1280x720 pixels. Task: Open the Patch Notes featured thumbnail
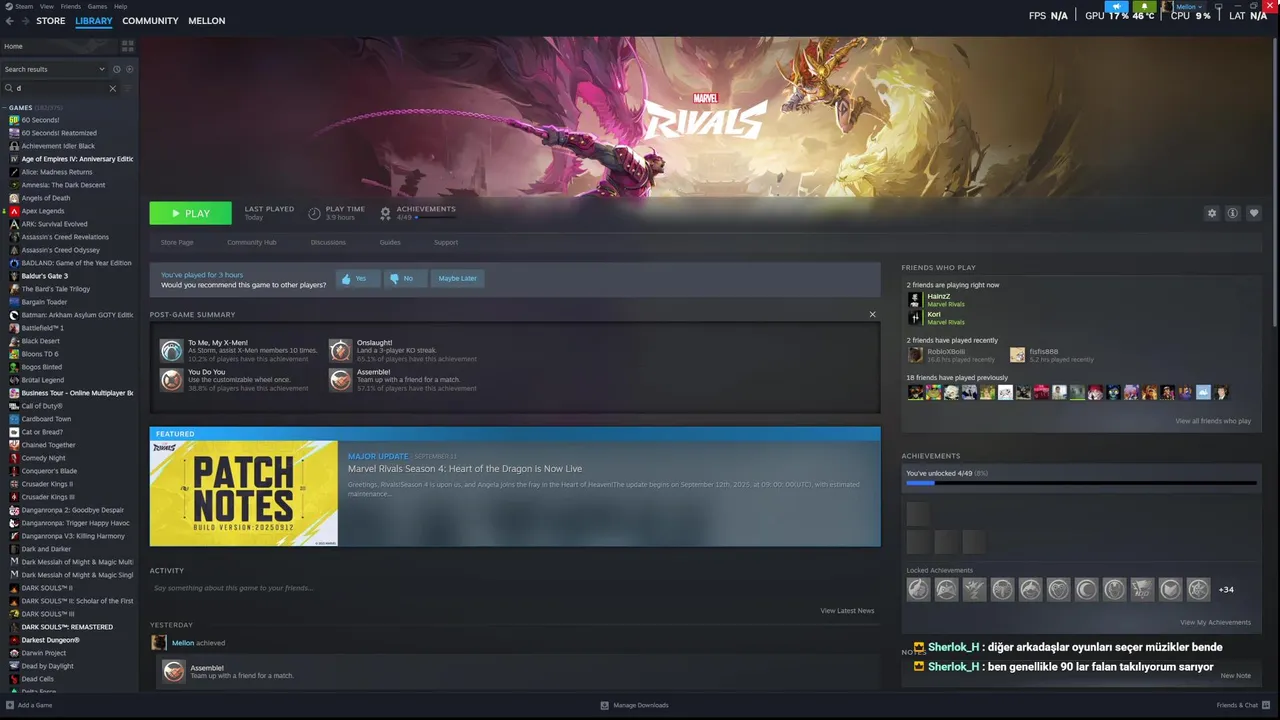point(244,493)
